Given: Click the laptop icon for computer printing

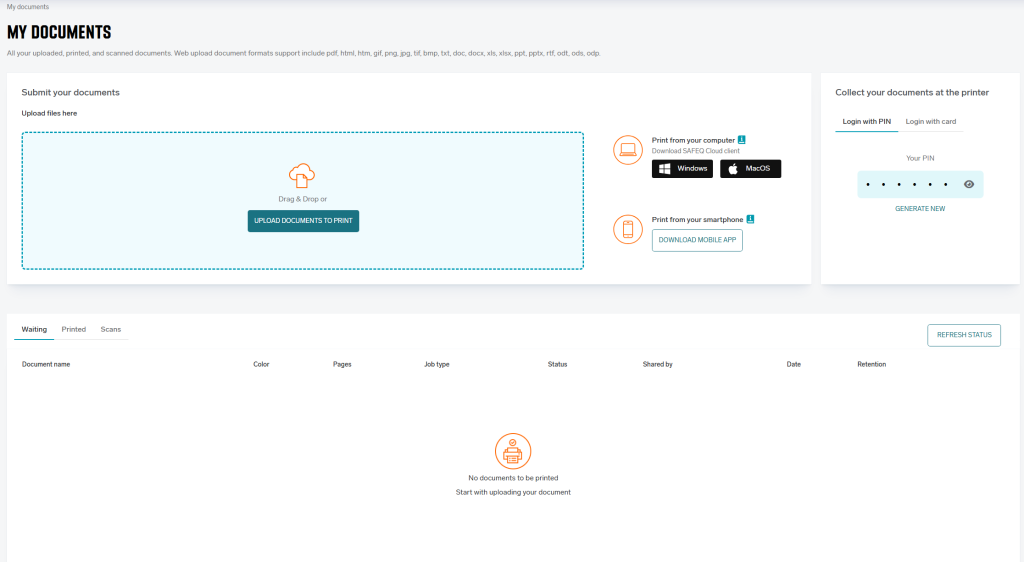Looking at the screenshot, I should [627, 150].
